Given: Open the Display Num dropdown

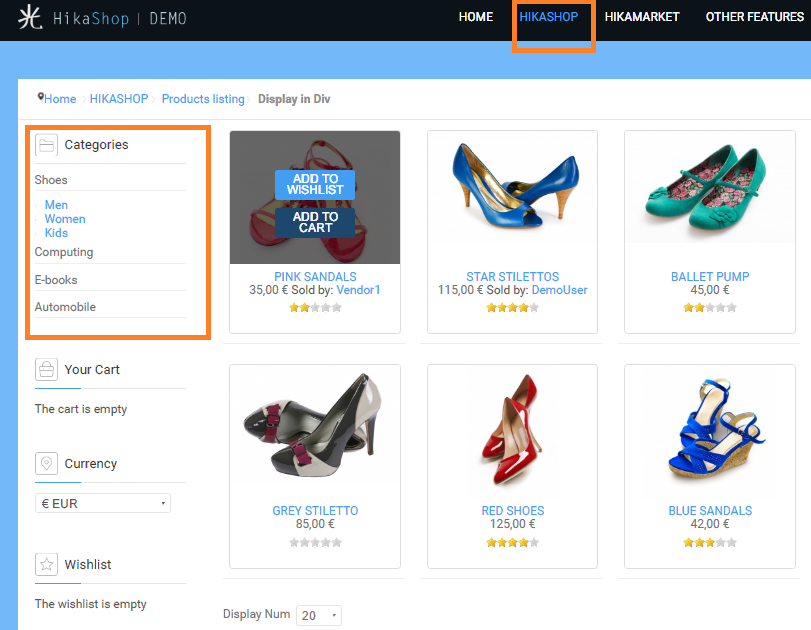Looking at the screenshot, I should click(319, 615).
